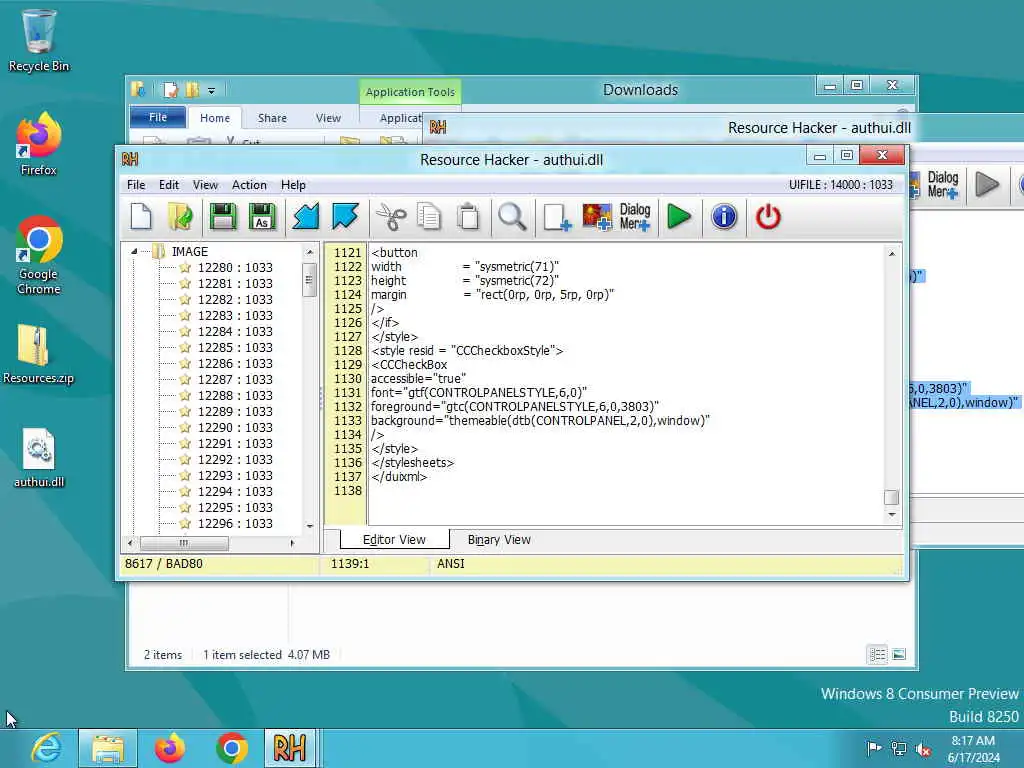Screen dimensions: 1024x768
Task: Switch to the Editor View tab
Action: click(x=394, y=540)
